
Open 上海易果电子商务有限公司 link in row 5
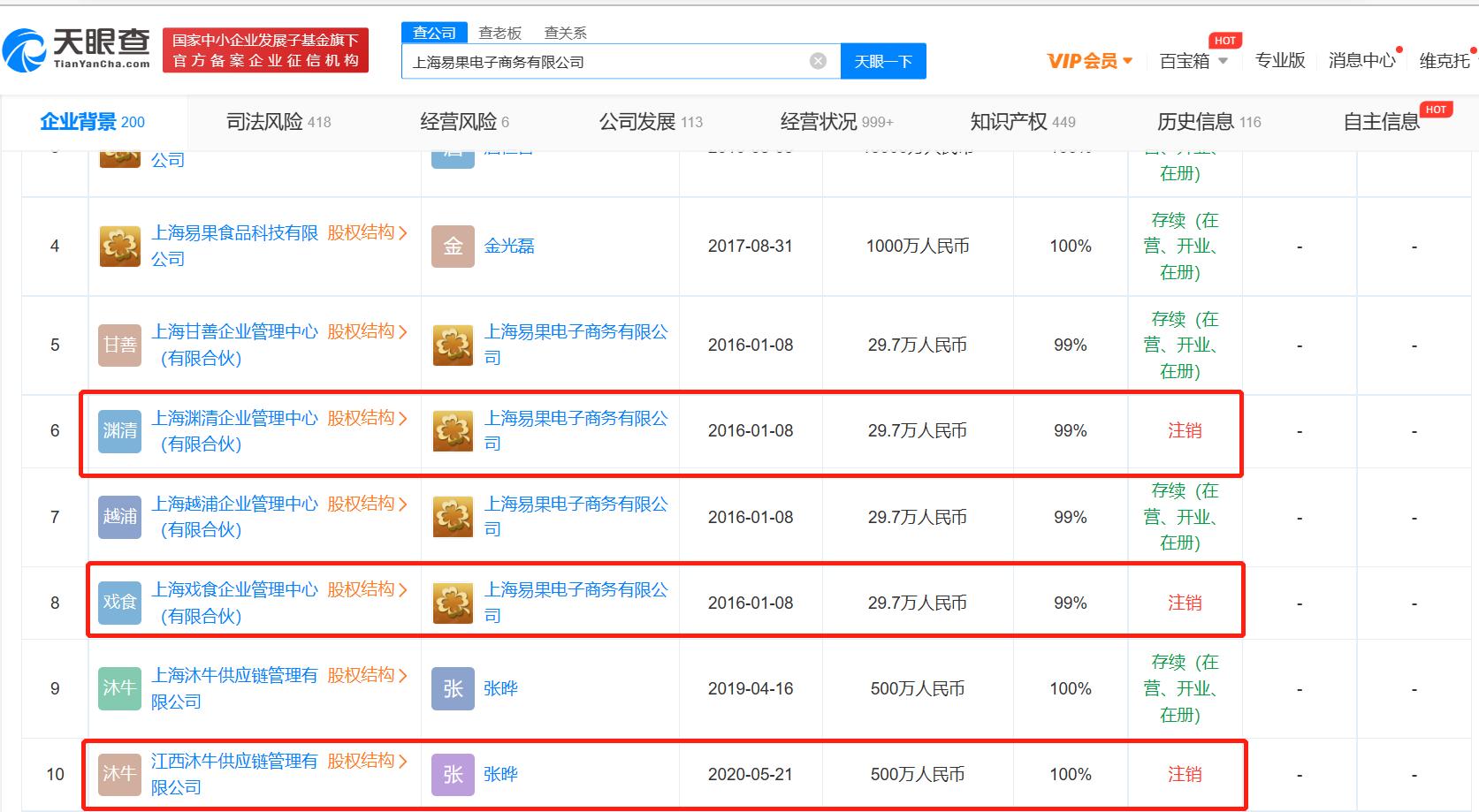576,345
